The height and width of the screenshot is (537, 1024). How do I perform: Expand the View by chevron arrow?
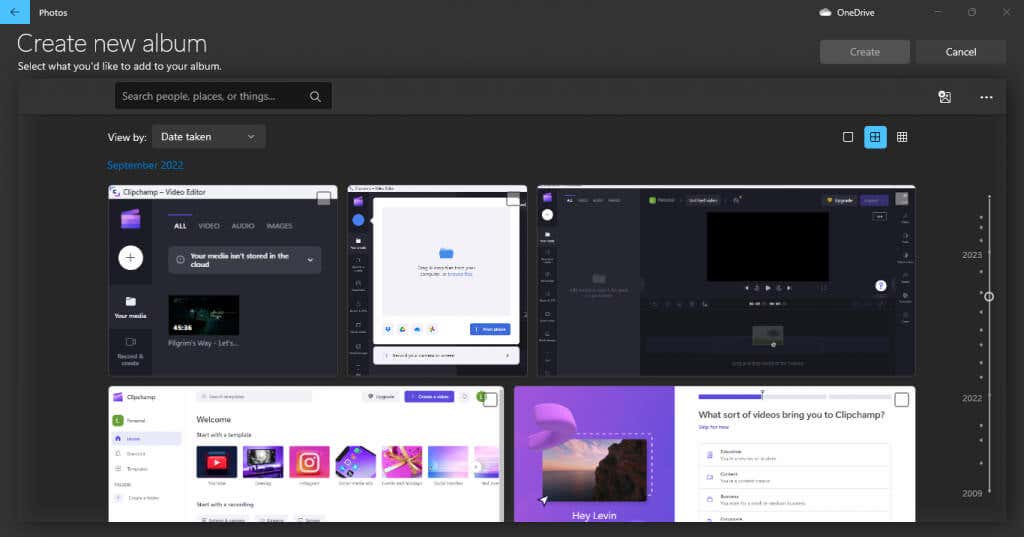tap(251, 137)
